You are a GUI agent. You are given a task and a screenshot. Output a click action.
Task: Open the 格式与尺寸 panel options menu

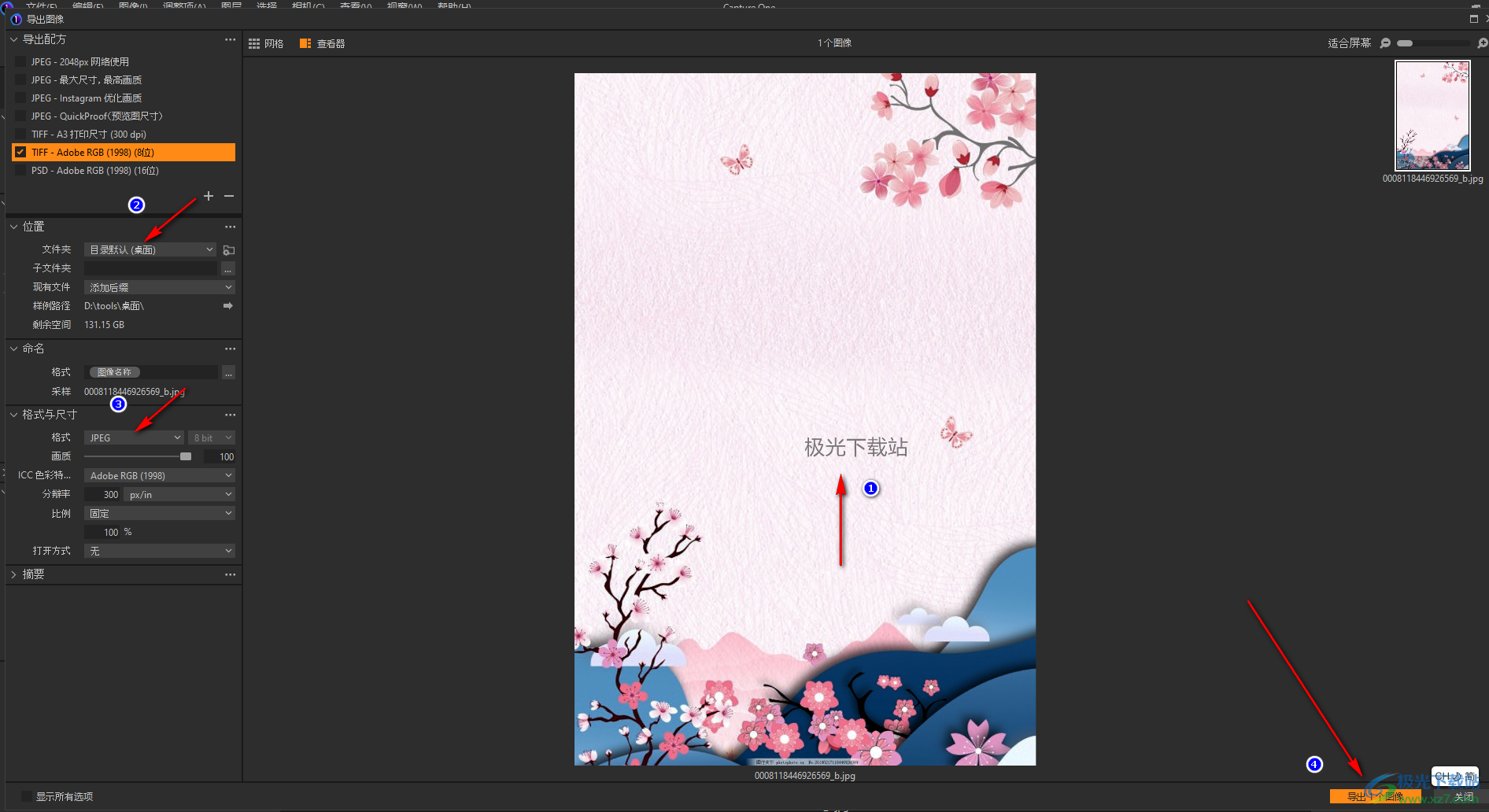(x=230, y=415)
